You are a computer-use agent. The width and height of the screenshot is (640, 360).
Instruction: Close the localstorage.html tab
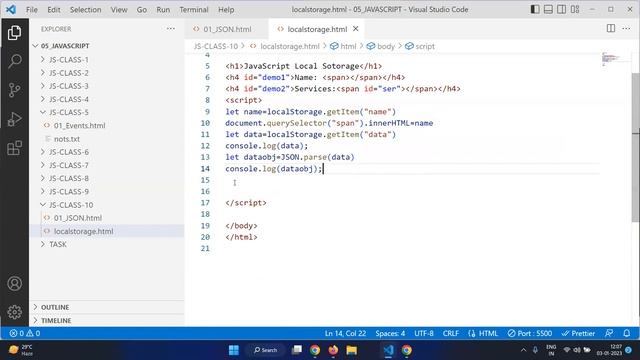tap(356, 29)
